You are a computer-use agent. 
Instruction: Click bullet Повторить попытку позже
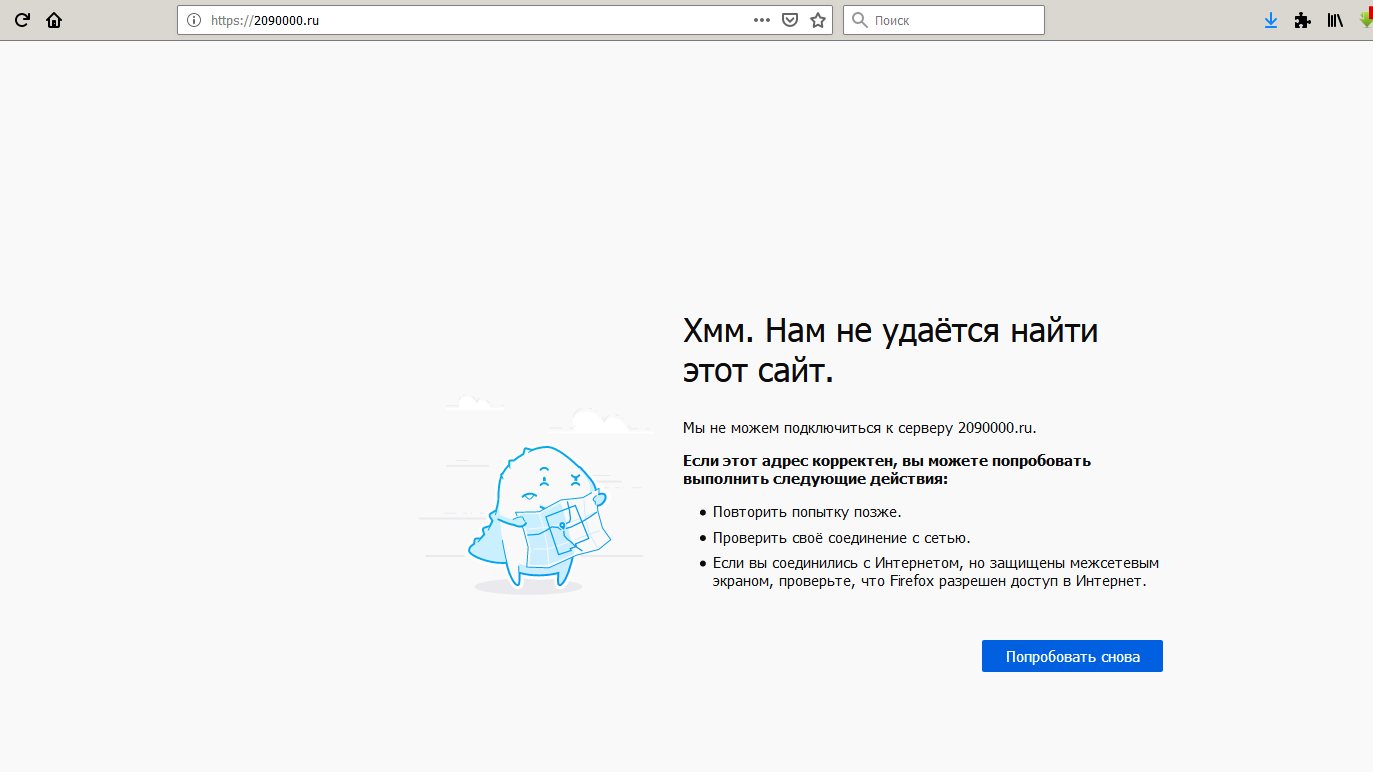click(x=806, y=512)
